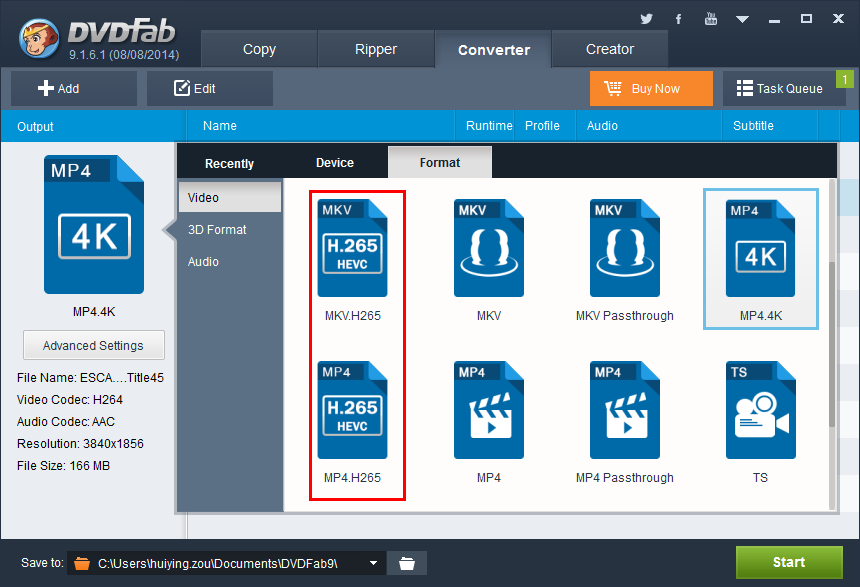Select the MP4.4K format in grid
The image size is (860, 587).
[761, 259]
